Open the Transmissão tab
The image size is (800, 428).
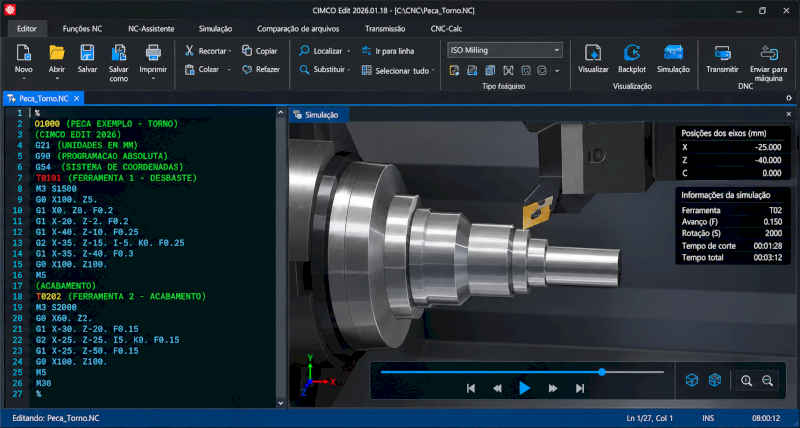click(385, 29)
